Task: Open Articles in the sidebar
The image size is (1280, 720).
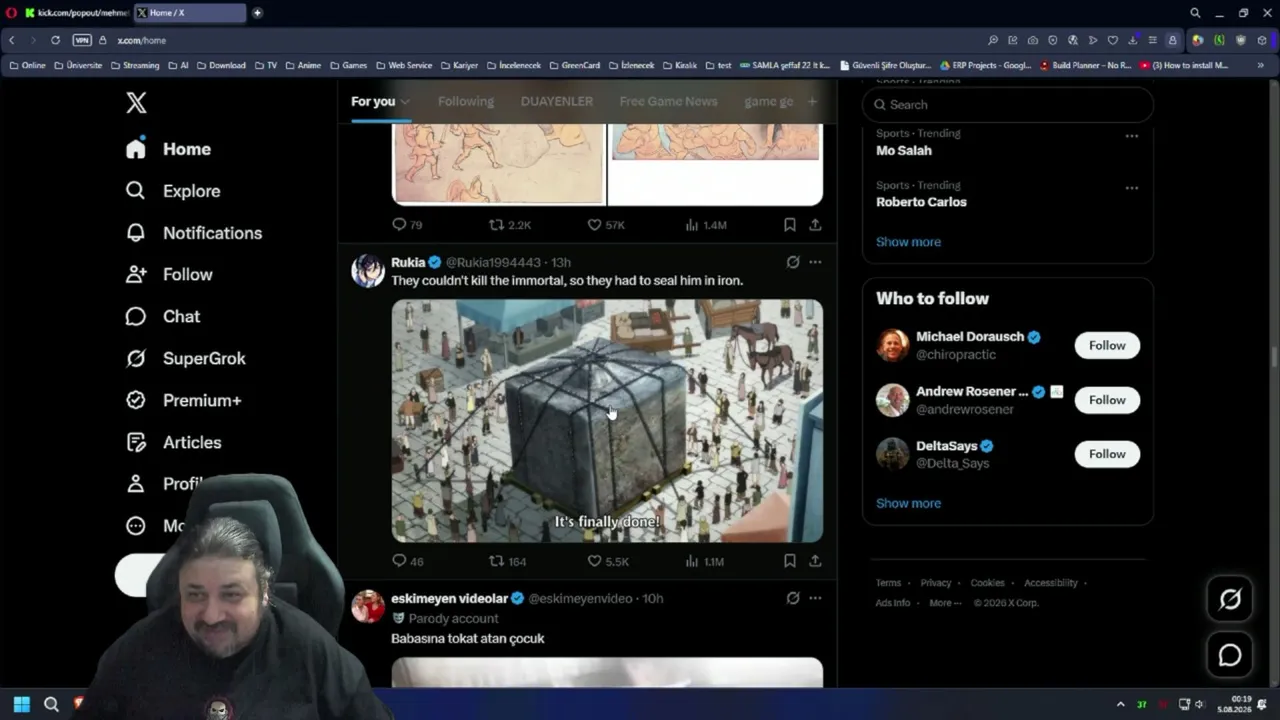Action: 173,442
